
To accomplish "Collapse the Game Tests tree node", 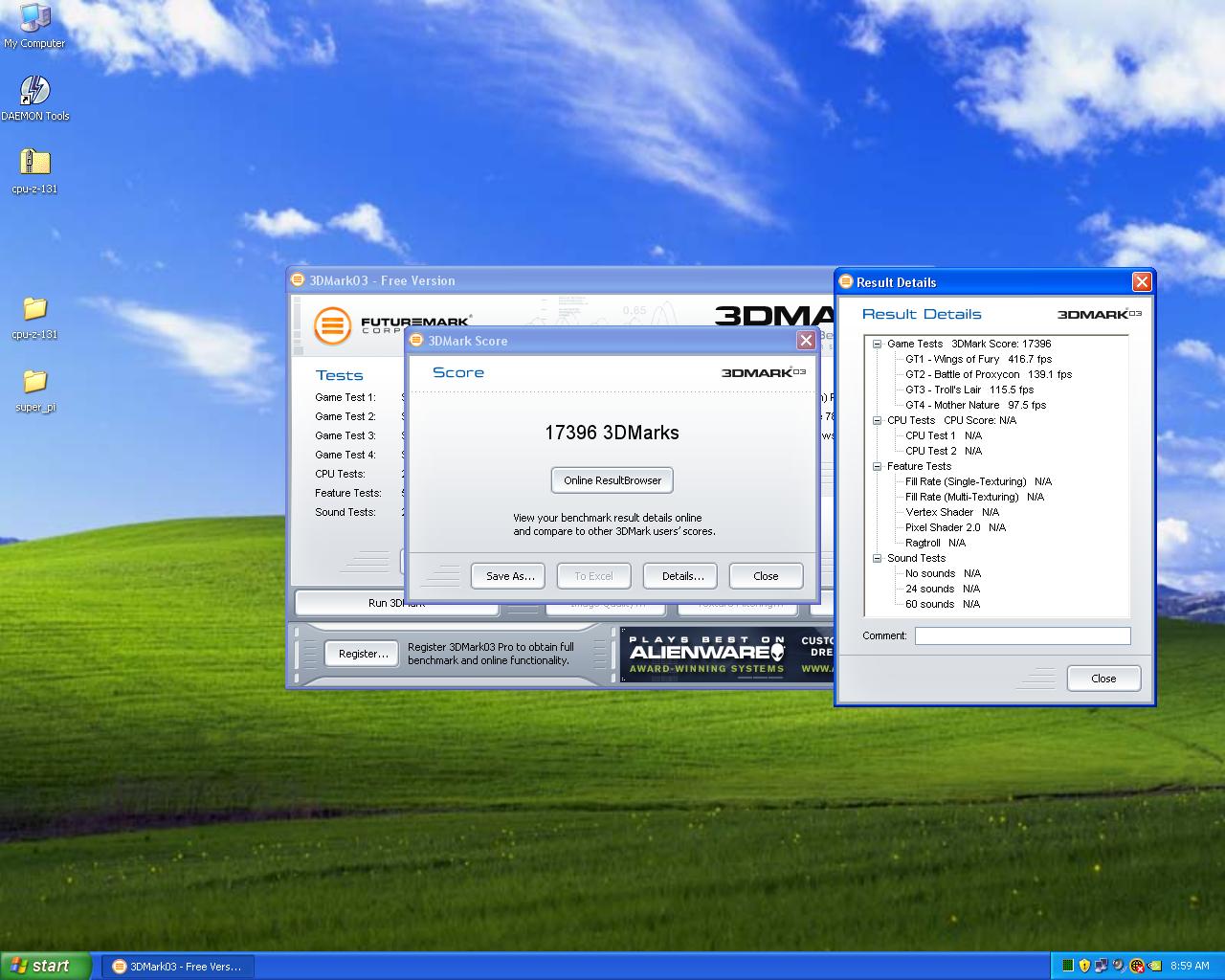I will 877,345.
